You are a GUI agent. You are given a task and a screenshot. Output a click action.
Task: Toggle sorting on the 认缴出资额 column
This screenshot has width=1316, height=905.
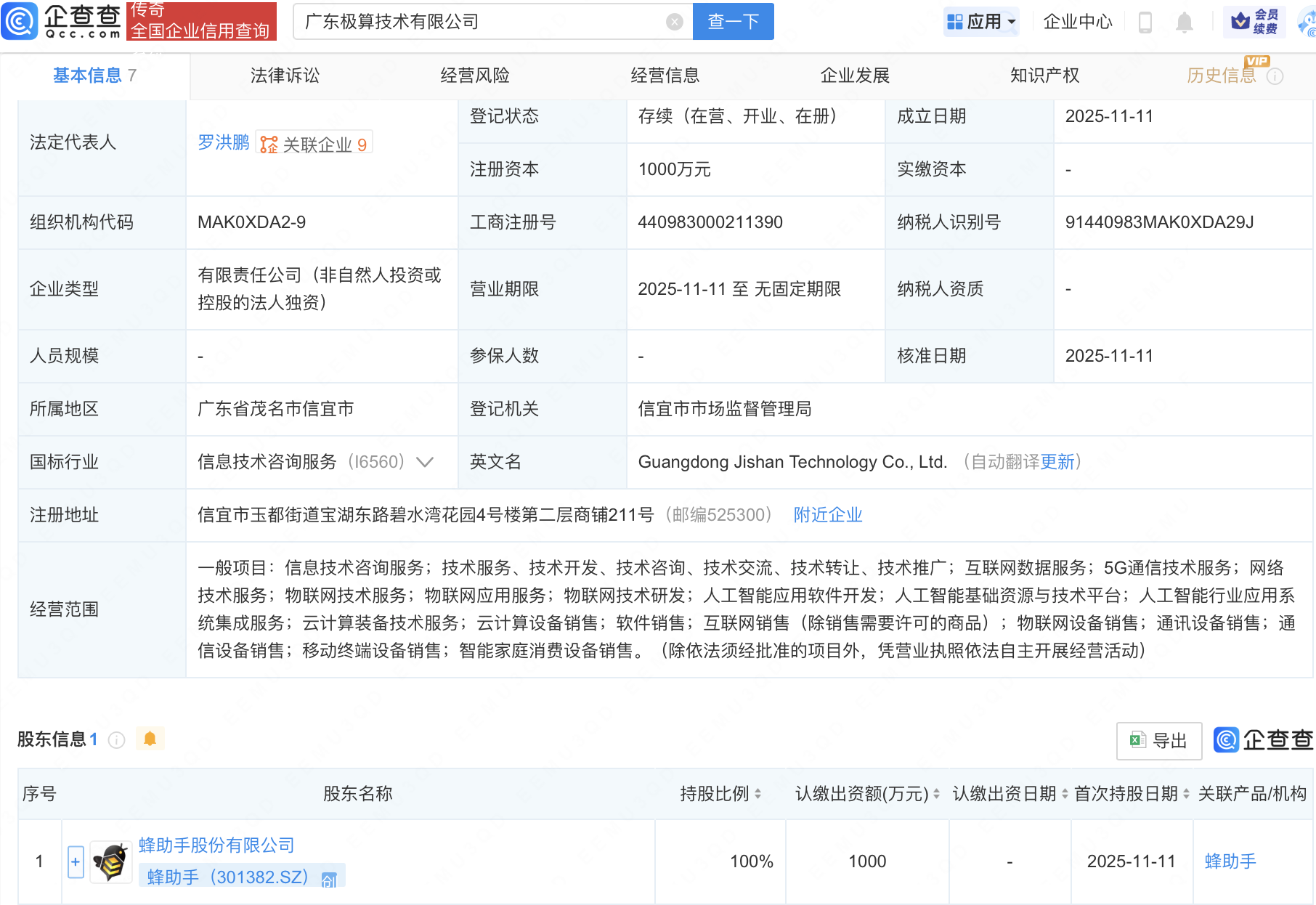point(937,794)
